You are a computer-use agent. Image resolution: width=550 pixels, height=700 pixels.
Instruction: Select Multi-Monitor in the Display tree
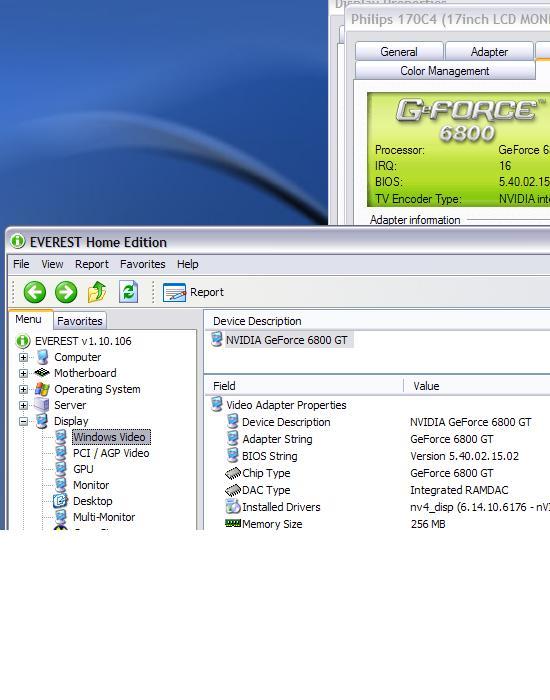pyautogui.click(x=104, y=517)
